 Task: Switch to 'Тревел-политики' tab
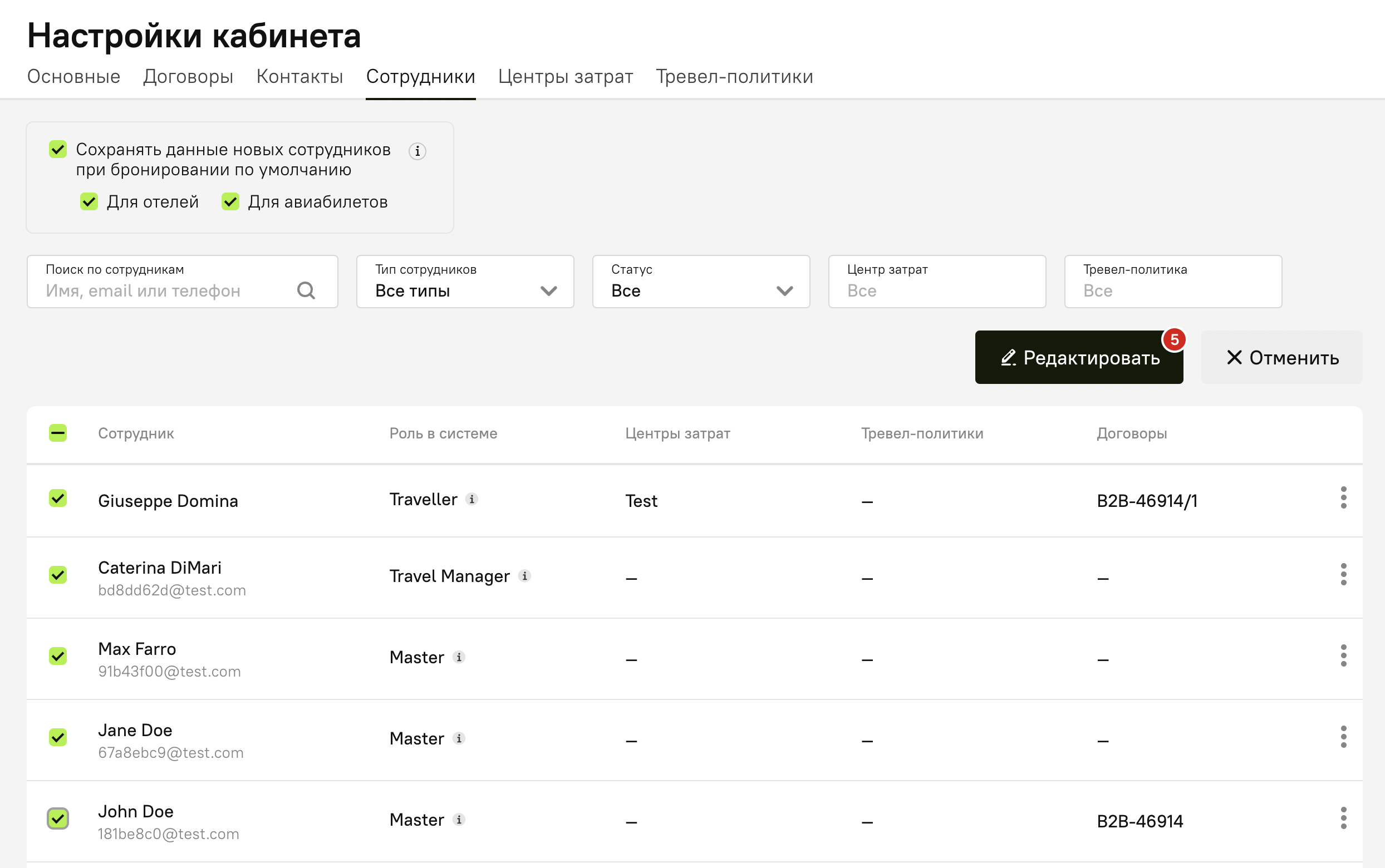pos(734,76)
